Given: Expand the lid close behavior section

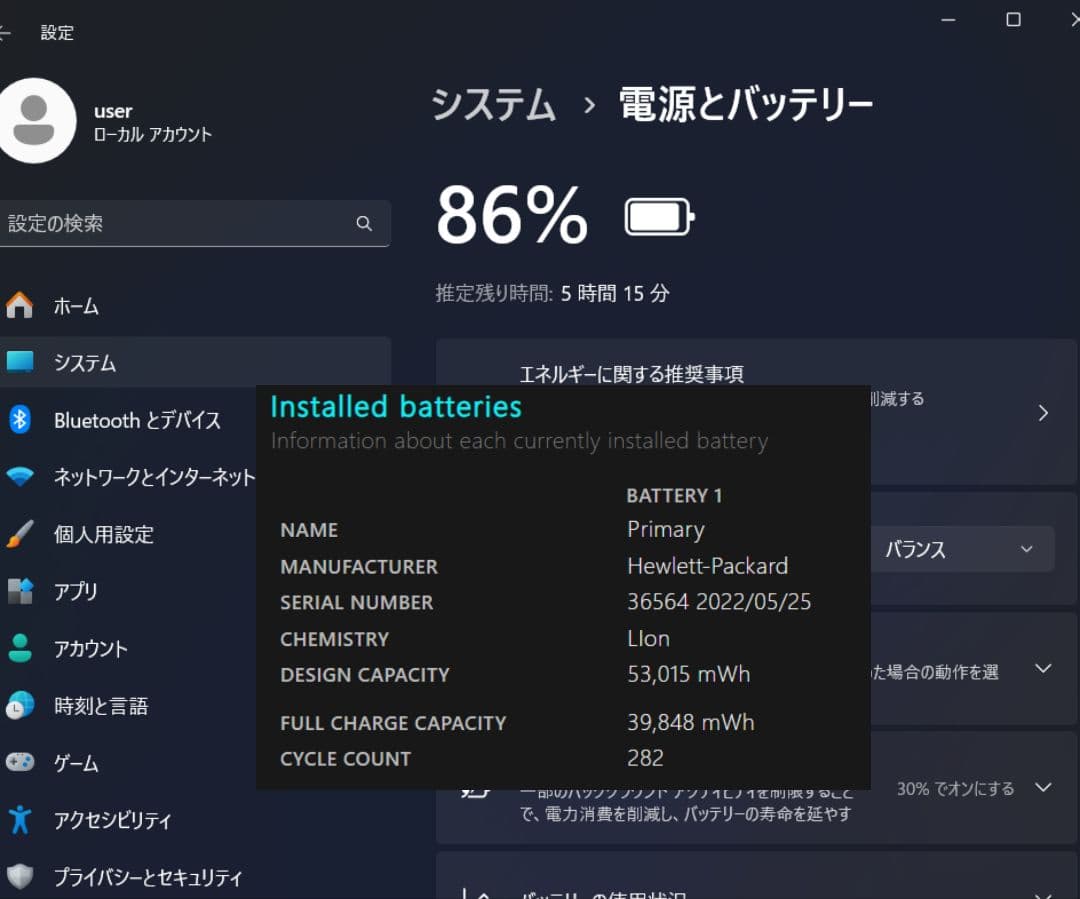Looking at the screenshot, I should tap(1043, 668).
